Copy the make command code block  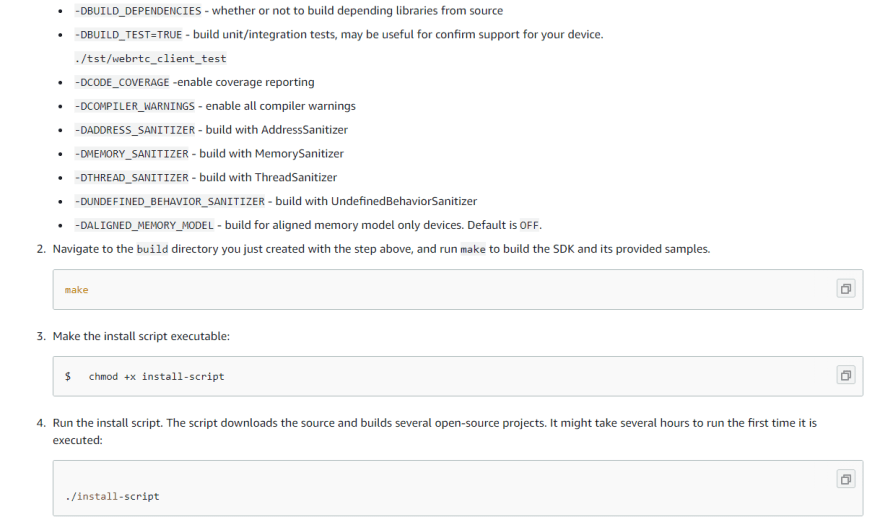[846, 289]
